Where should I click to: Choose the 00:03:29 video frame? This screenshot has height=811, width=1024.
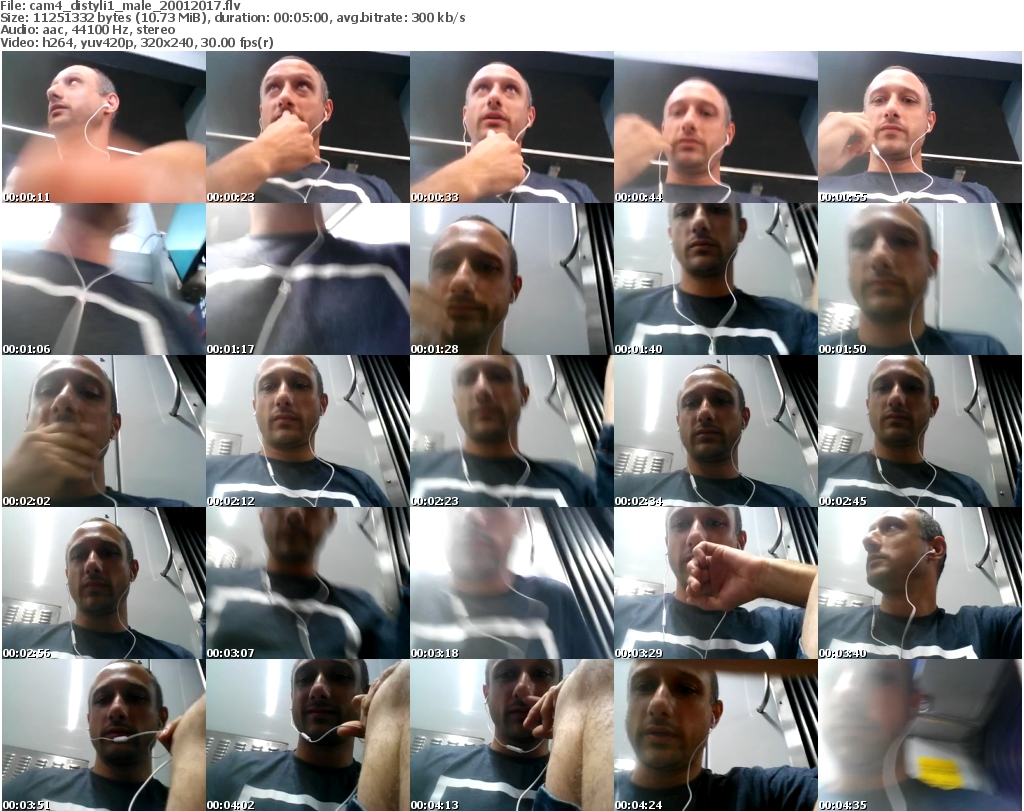pos(716,583)
